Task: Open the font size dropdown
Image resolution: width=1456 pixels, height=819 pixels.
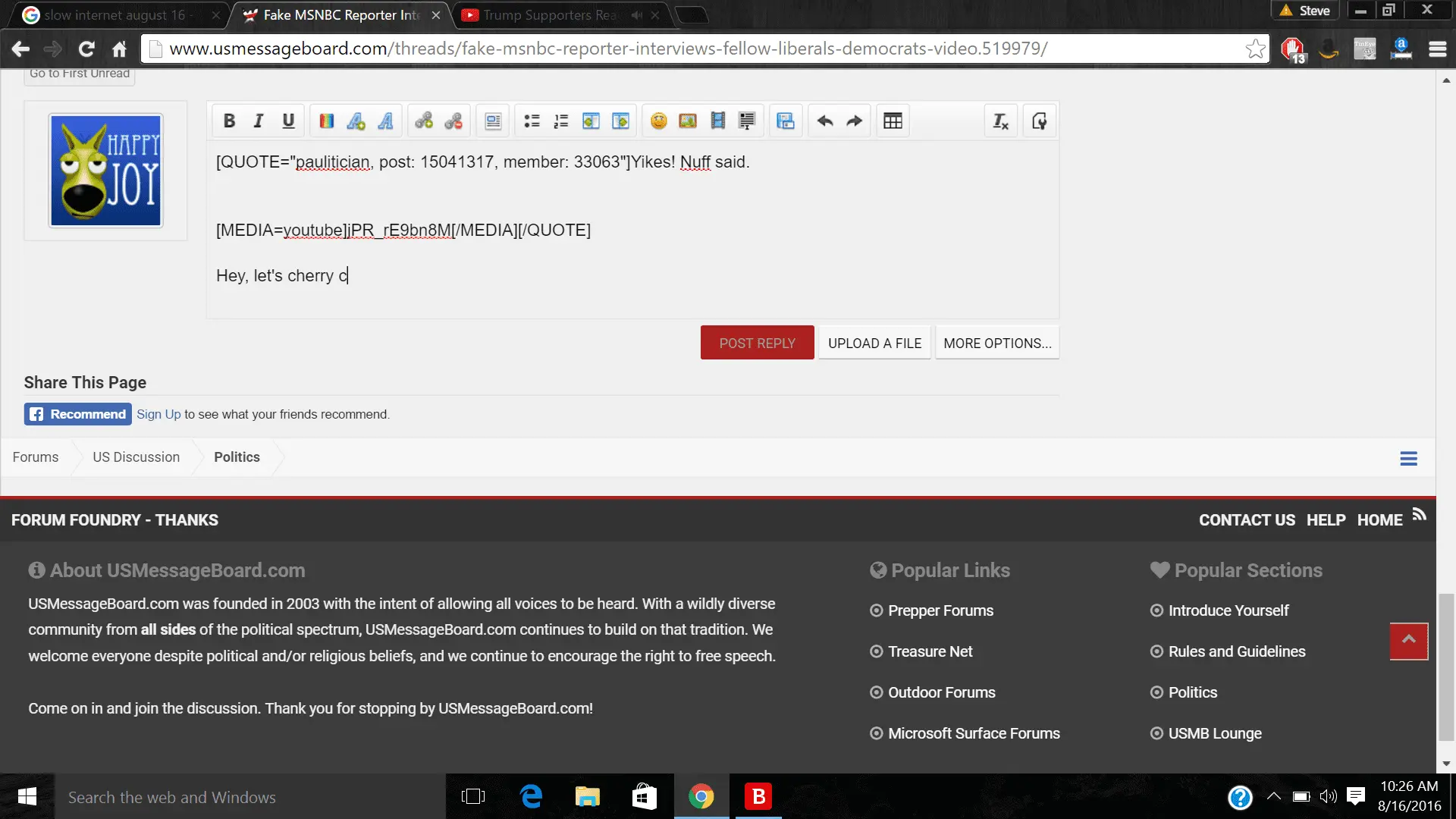Action: (x=356, y=121)
